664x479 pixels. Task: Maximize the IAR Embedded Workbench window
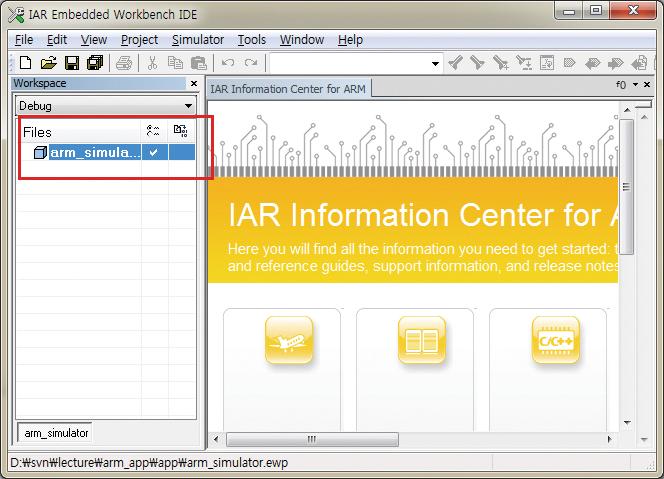click(596, 11)
